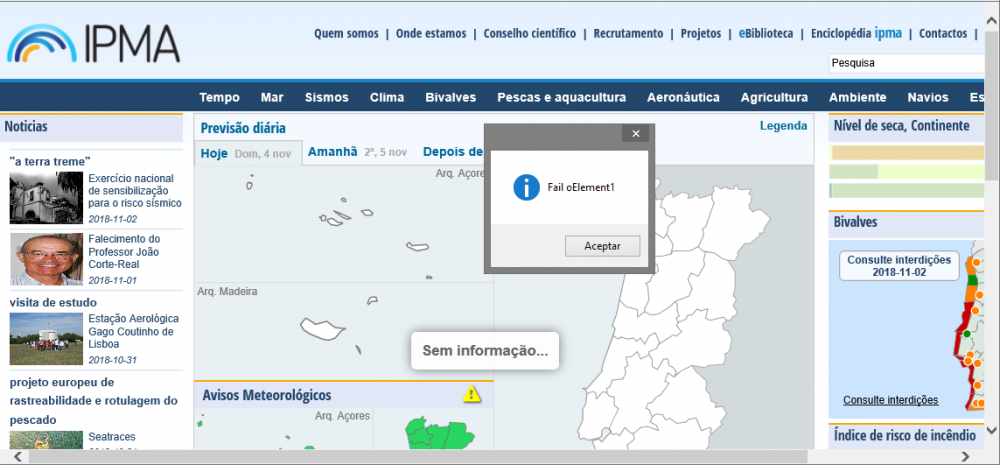Open Pescas e aquacultura menu
Image resolution: width=1000 pixels, height=465 pixels.
point(561,98)
